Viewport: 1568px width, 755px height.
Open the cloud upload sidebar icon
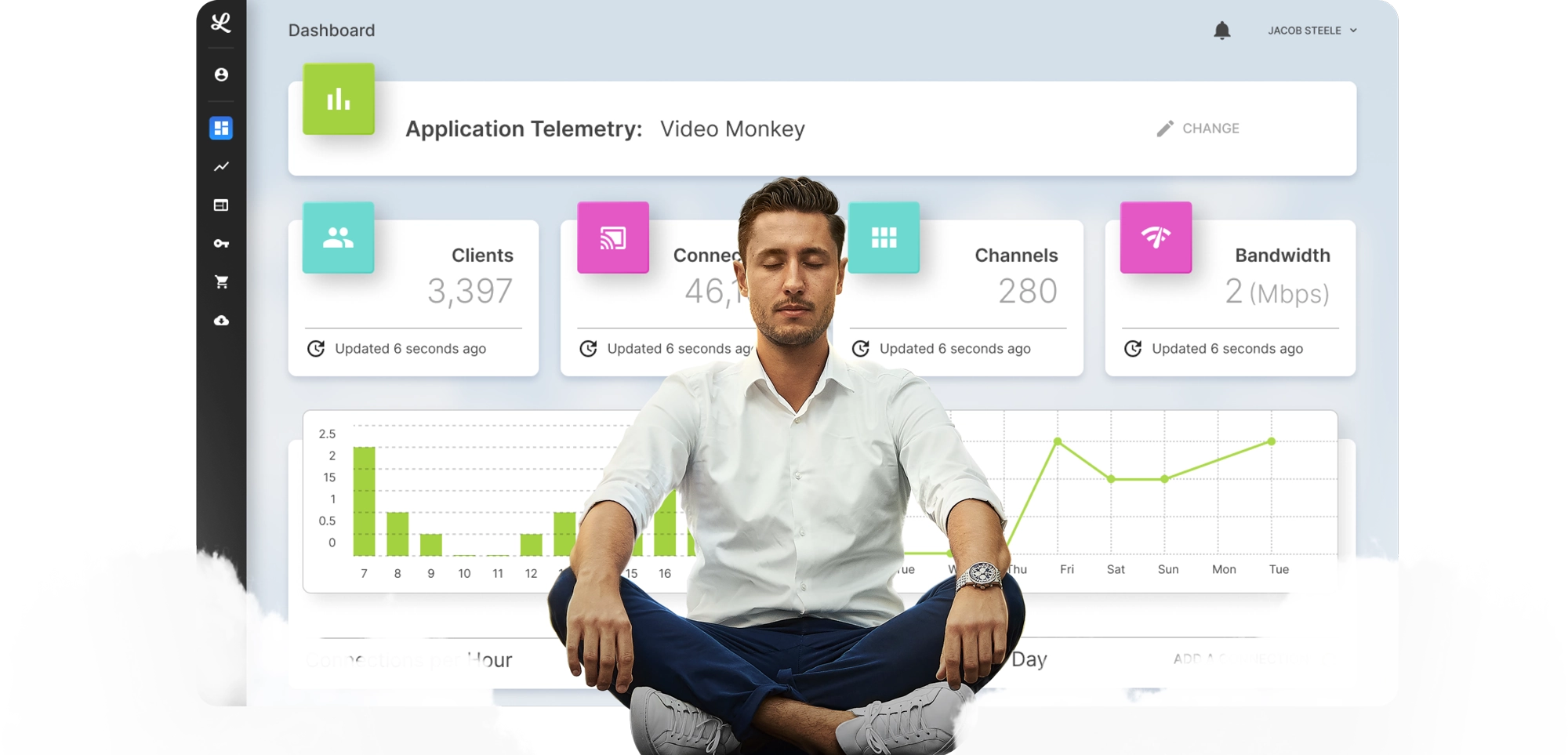[x=221, y=321]
